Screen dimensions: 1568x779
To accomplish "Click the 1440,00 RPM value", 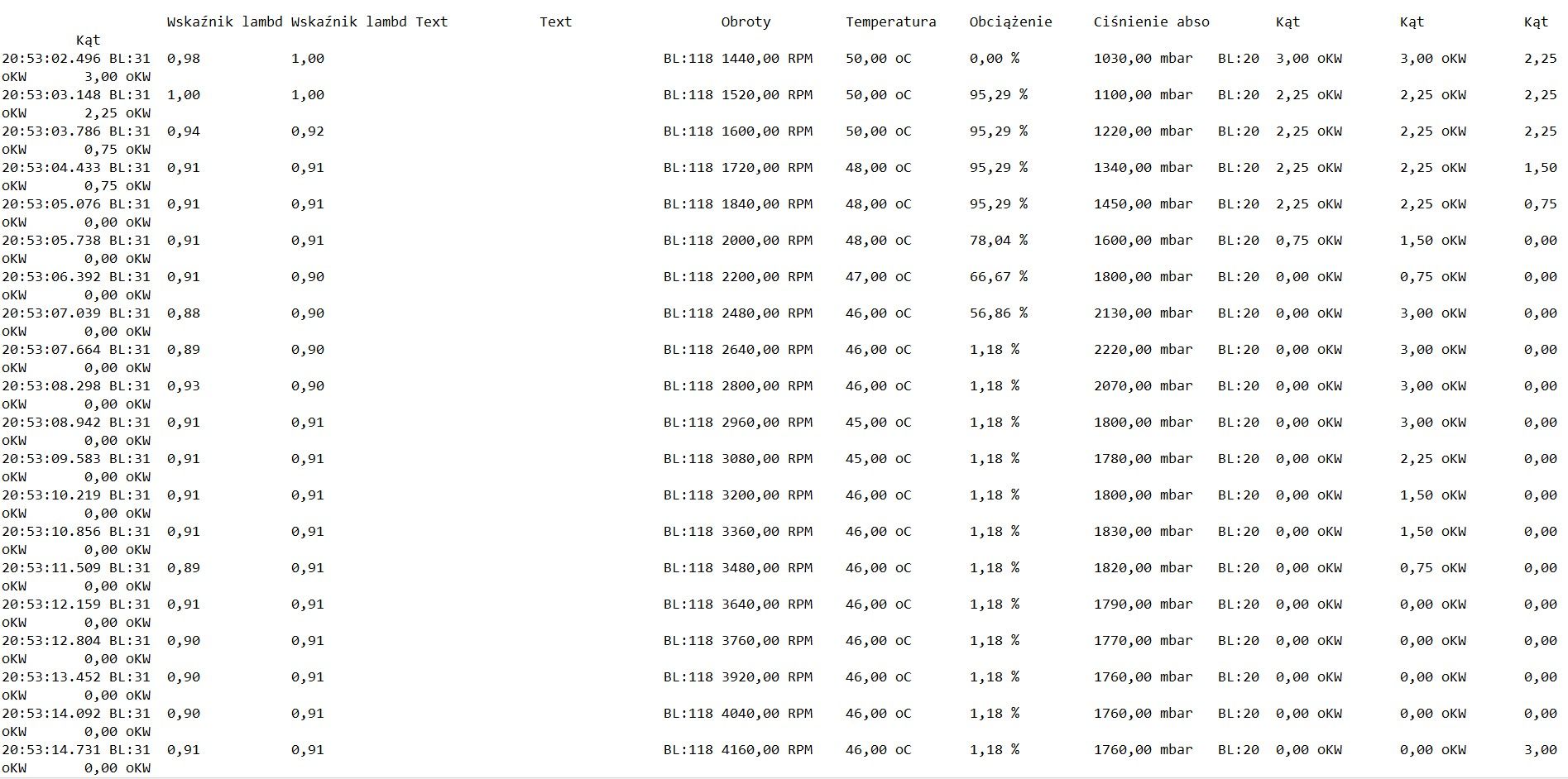I will 766,59.
